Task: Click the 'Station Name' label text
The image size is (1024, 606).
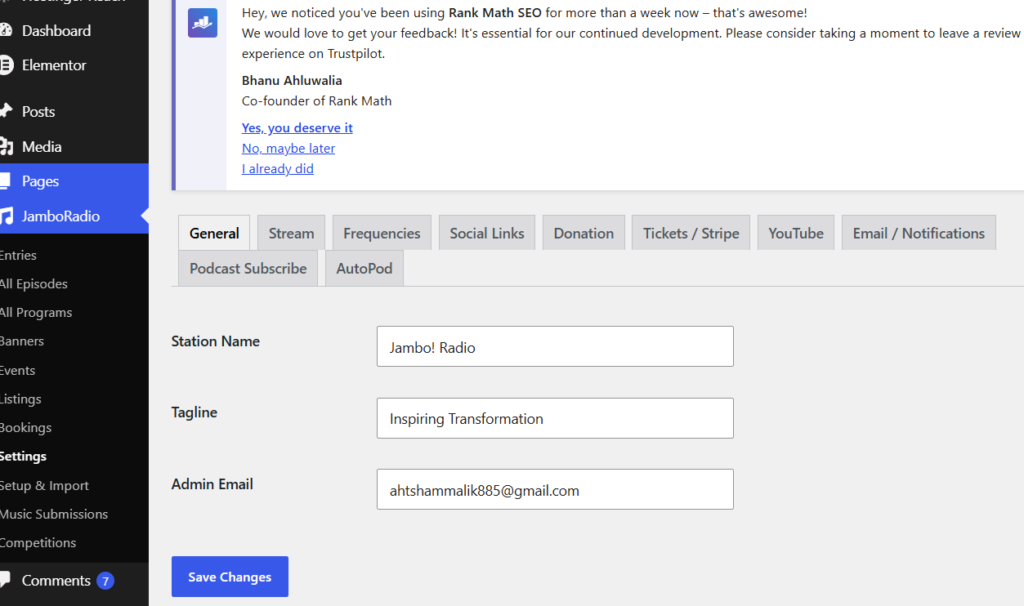Action: tap(216, 342)
